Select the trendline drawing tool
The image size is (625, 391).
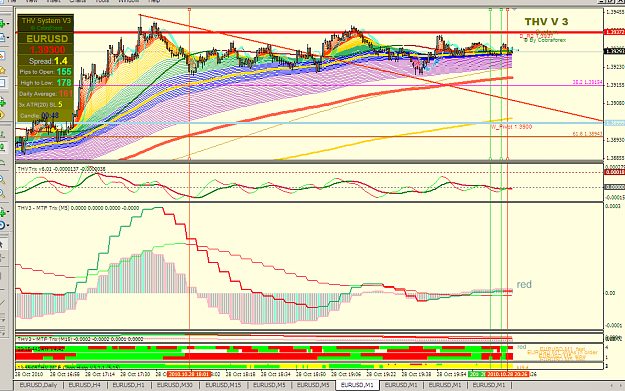point(2,303)
